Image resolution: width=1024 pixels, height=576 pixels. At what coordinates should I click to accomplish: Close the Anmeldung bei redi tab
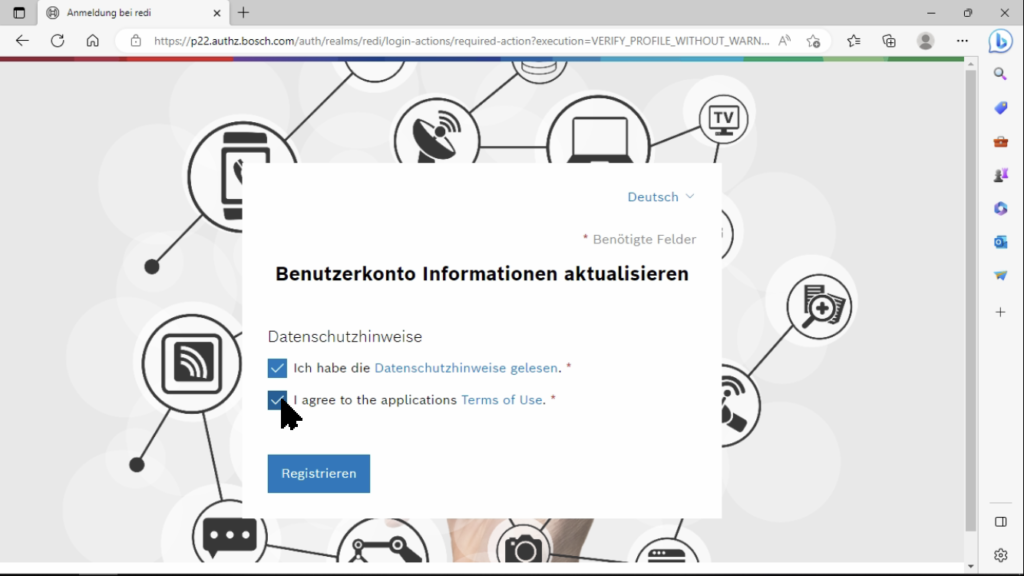coord(217,12)
